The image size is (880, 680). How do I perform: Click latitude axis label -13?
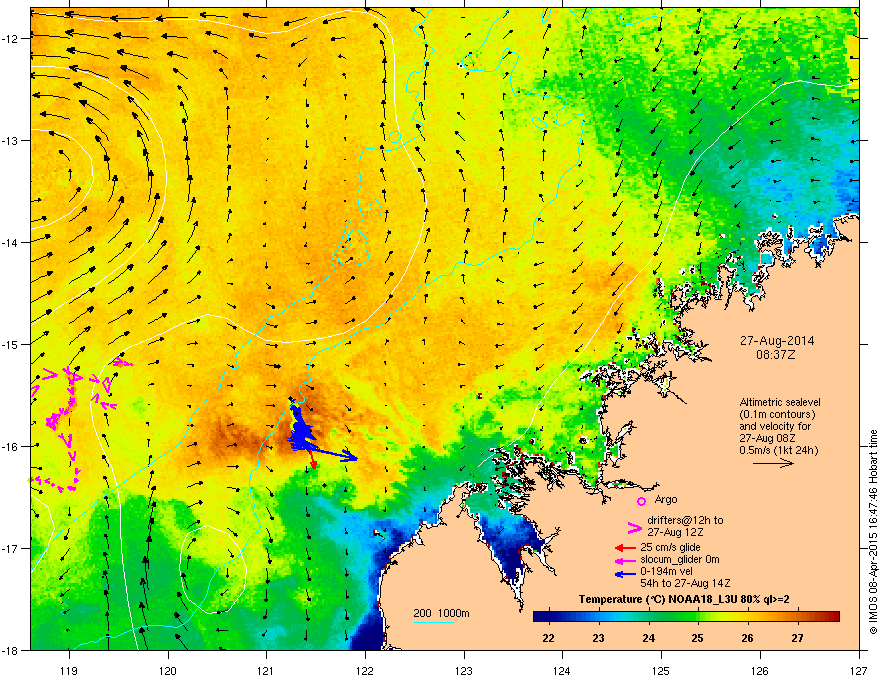click(11, 141)
